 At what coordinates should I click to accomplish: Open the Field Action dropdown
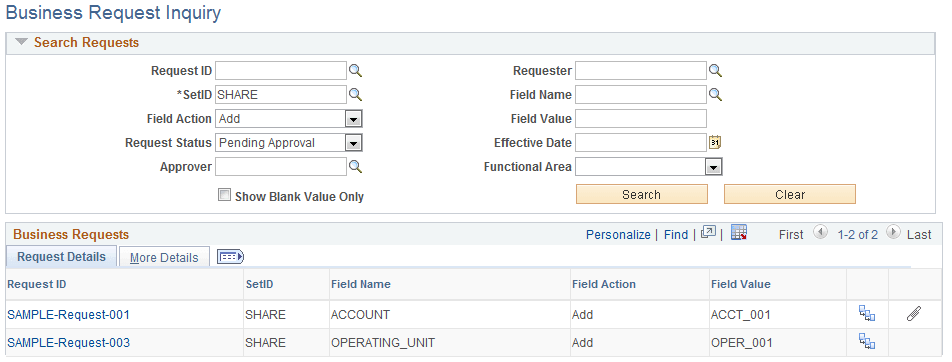(353, 119)
